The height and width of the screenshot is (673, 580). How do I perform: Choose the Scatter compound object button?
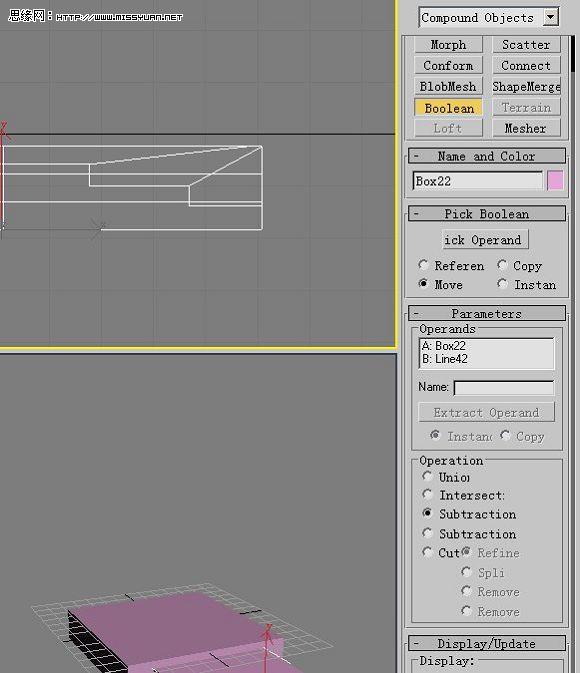click(x=526, y=45)
